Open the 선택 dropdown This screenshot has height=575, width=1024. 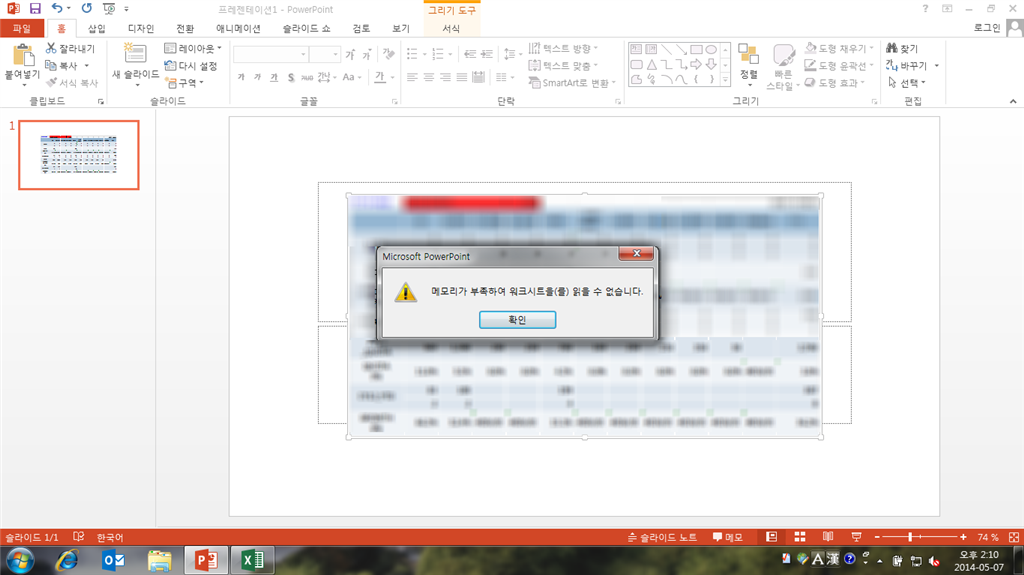pos(907,83)
